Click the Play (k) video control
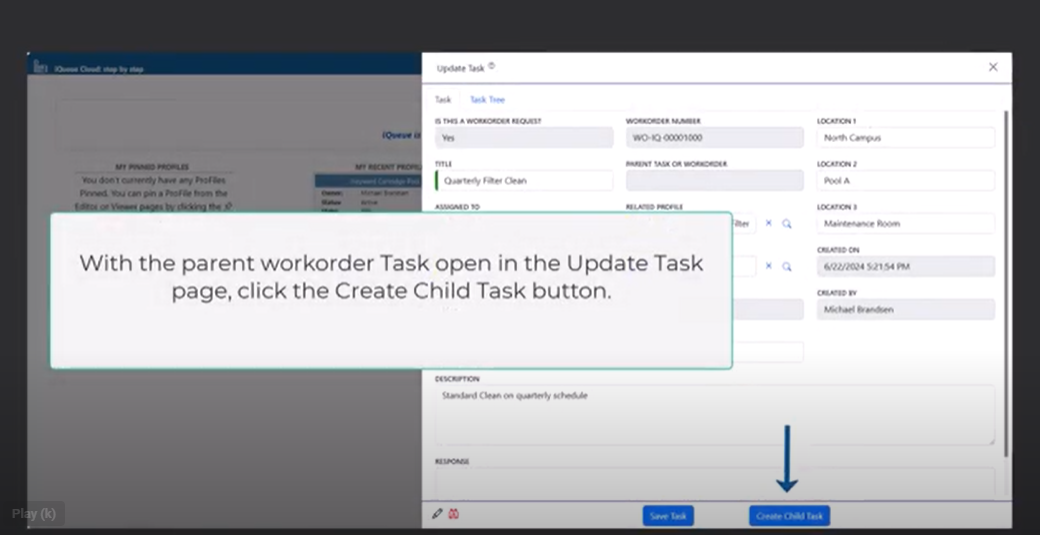Viewport: 1040px width, 535px height. coord(34,514)
